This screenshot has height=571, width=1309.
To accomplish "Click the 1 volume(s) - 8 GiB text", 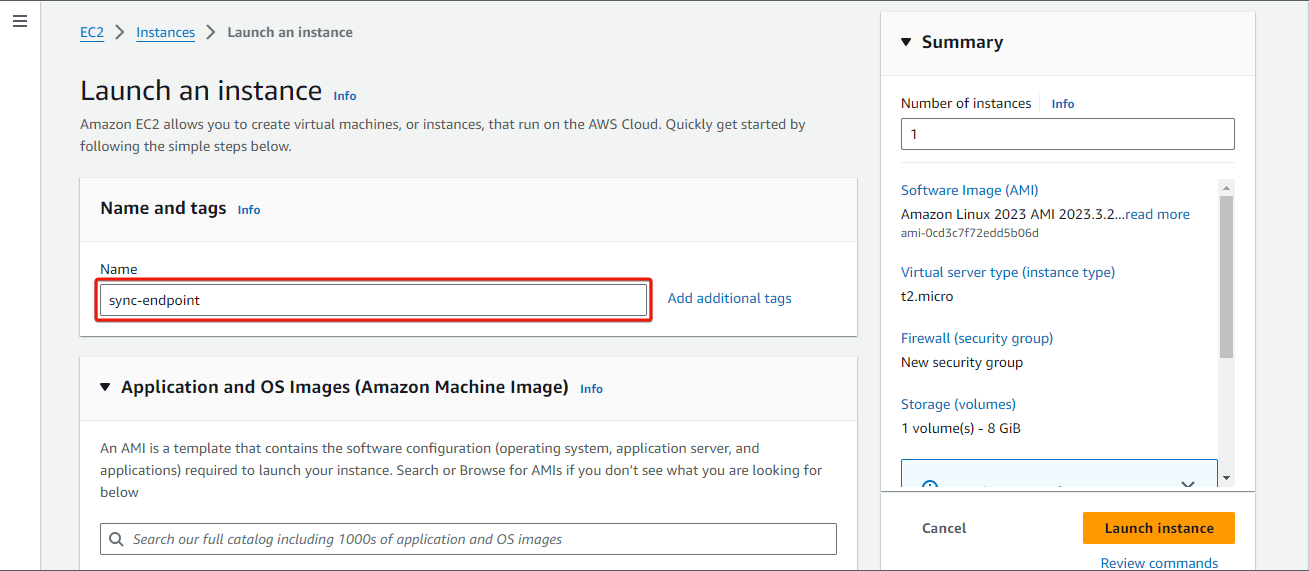I will click(x=961, y=428).
